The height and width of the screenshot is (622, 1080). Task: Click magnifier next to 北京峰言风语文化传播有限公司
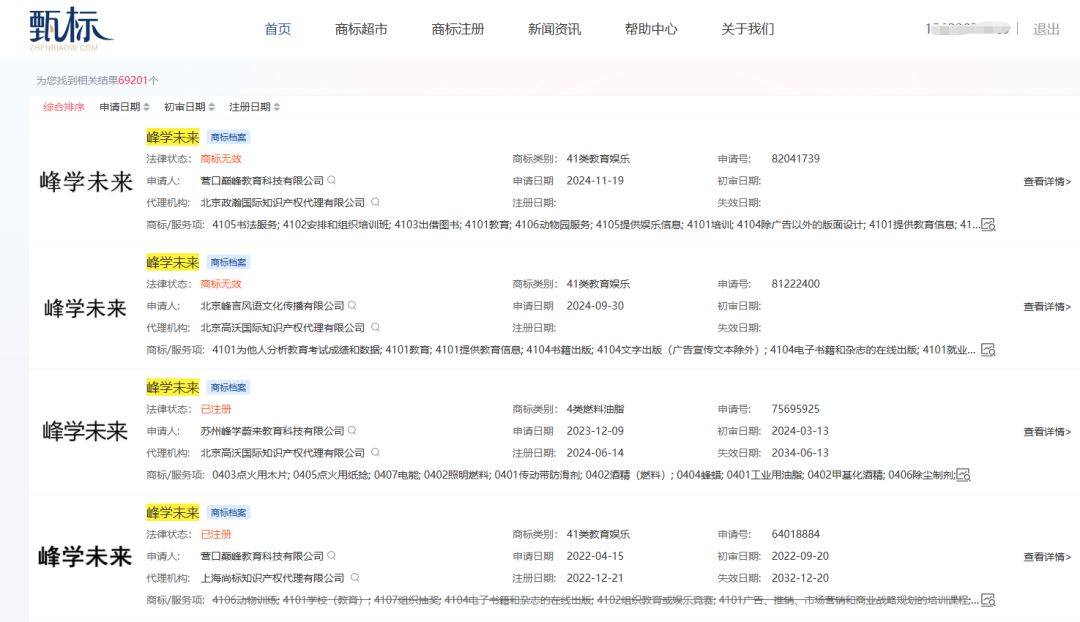(352, 305)
